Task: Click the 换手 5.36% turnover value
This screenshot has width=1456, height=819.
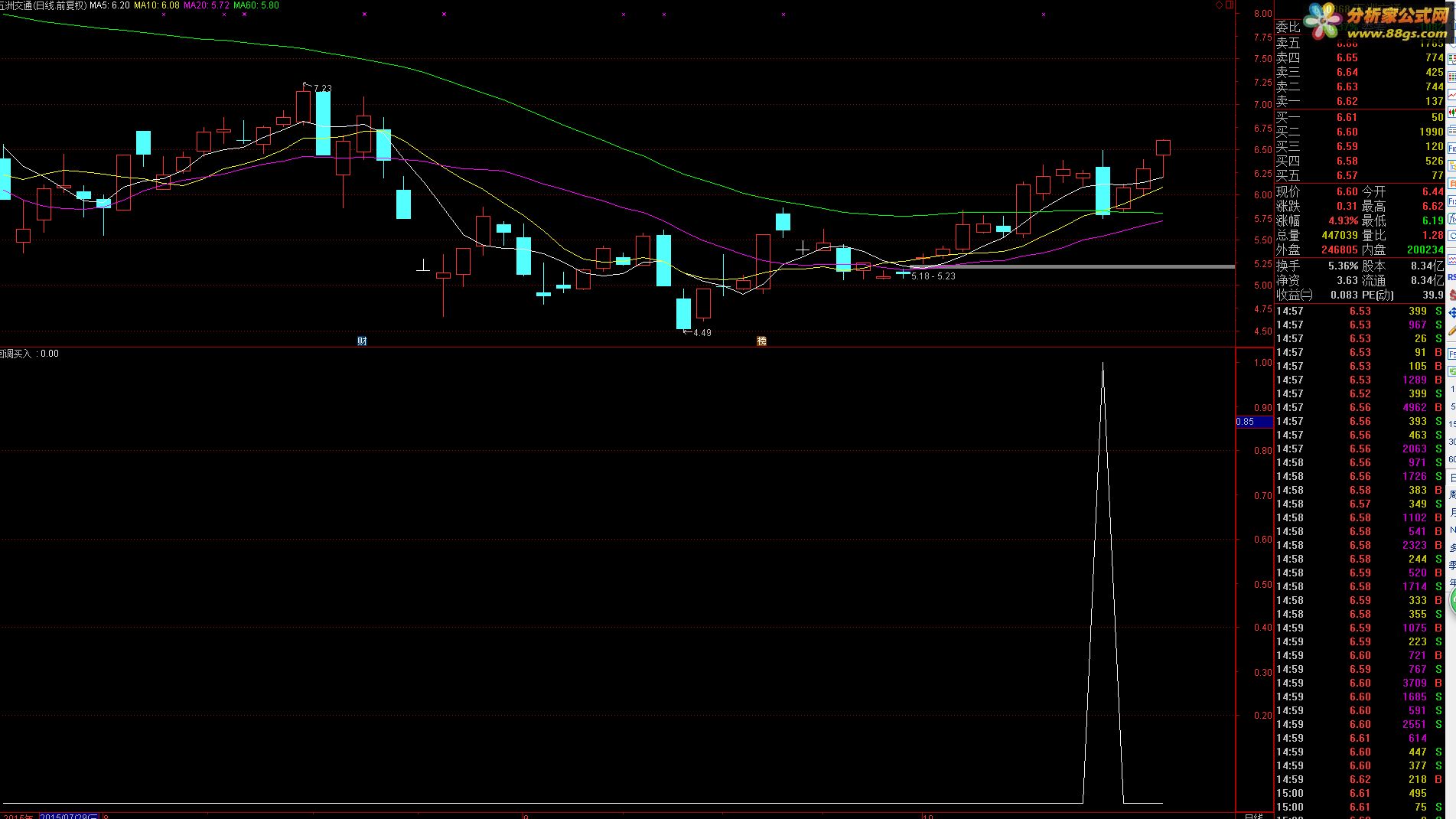Action: 1343,266
